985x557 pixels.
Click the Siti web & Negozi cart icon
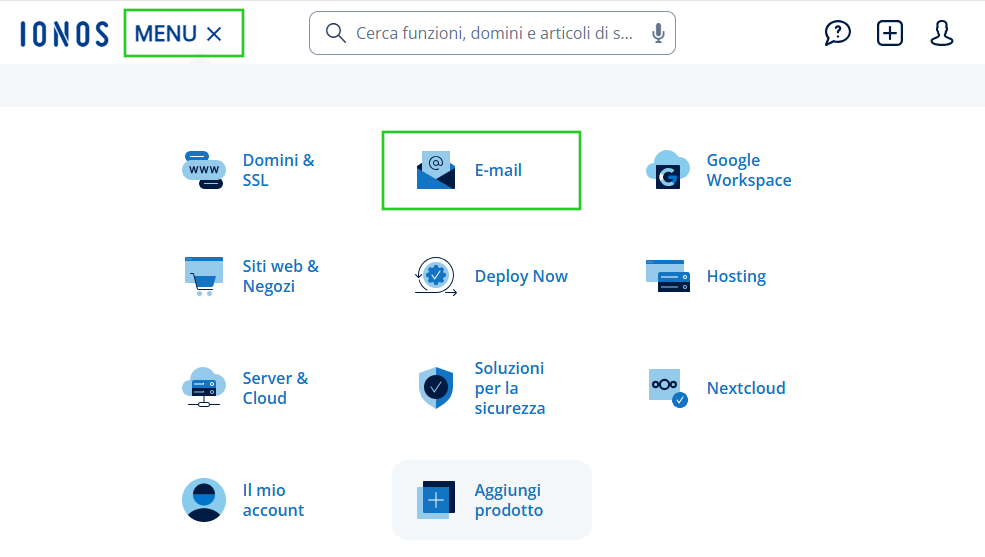point(204,276)
